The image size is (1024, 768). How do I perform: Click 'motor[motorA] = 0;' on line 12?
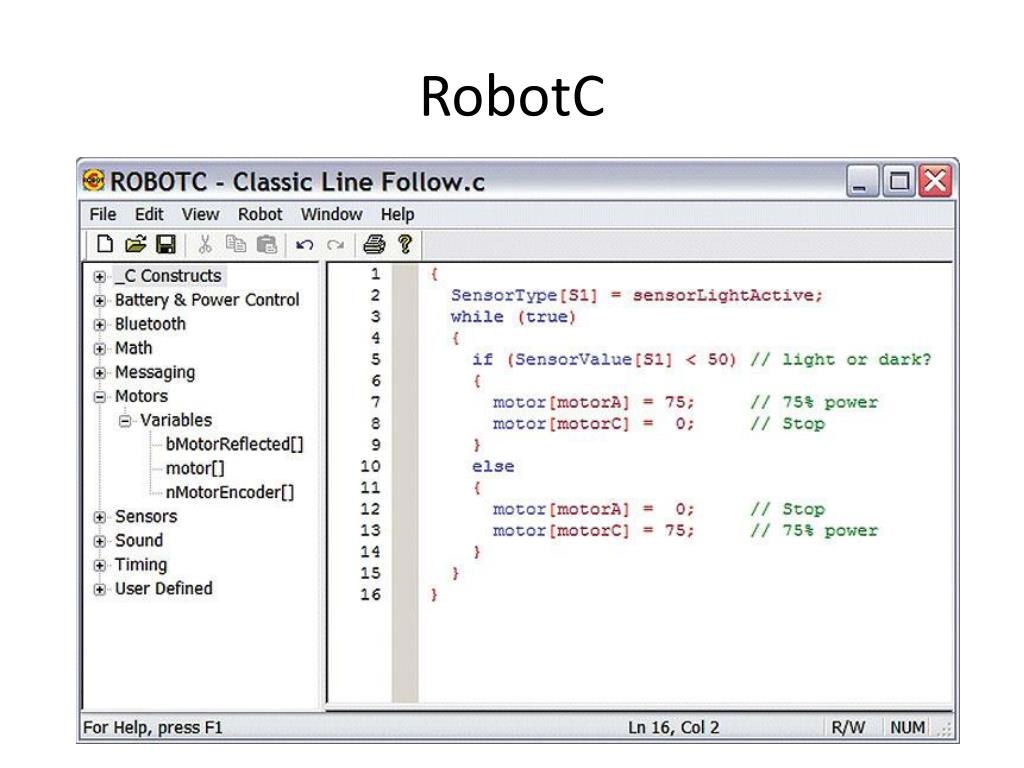pyautogui.click(x=594, y=509)
